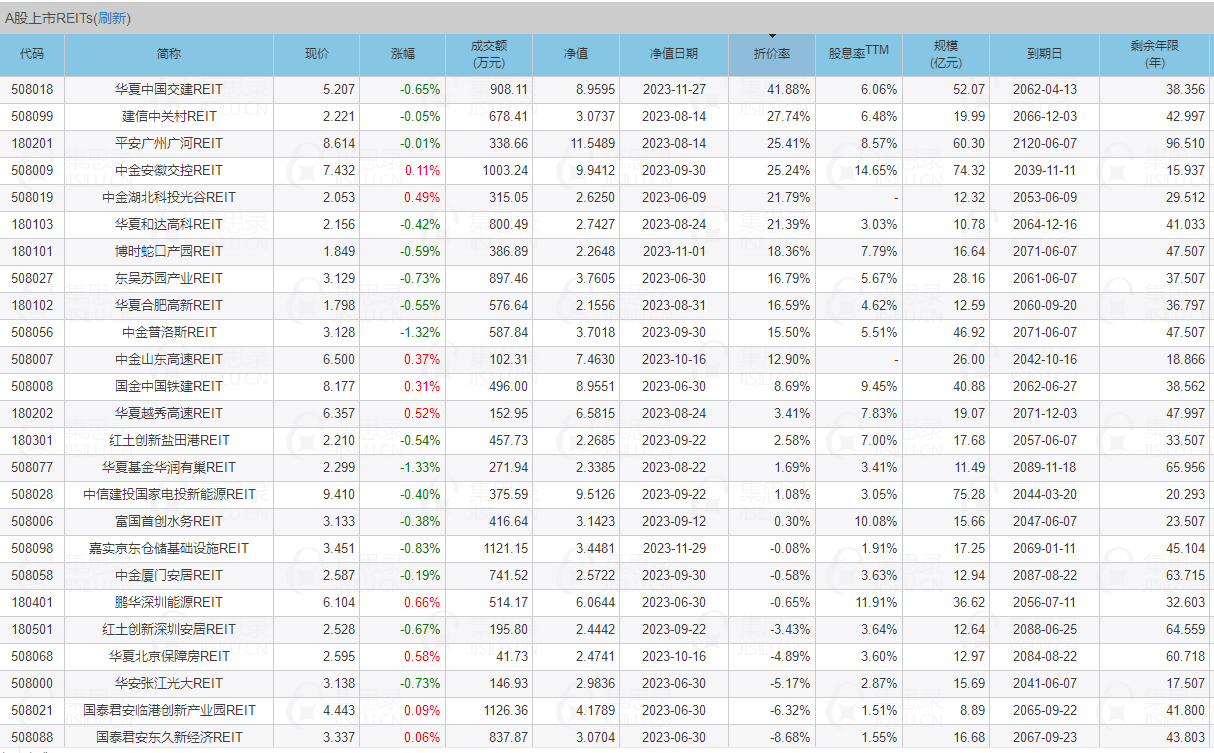The image size is (1214, 753).
Task: Select 国泰君安东久新经济REIT name cell
Action: 169,737
